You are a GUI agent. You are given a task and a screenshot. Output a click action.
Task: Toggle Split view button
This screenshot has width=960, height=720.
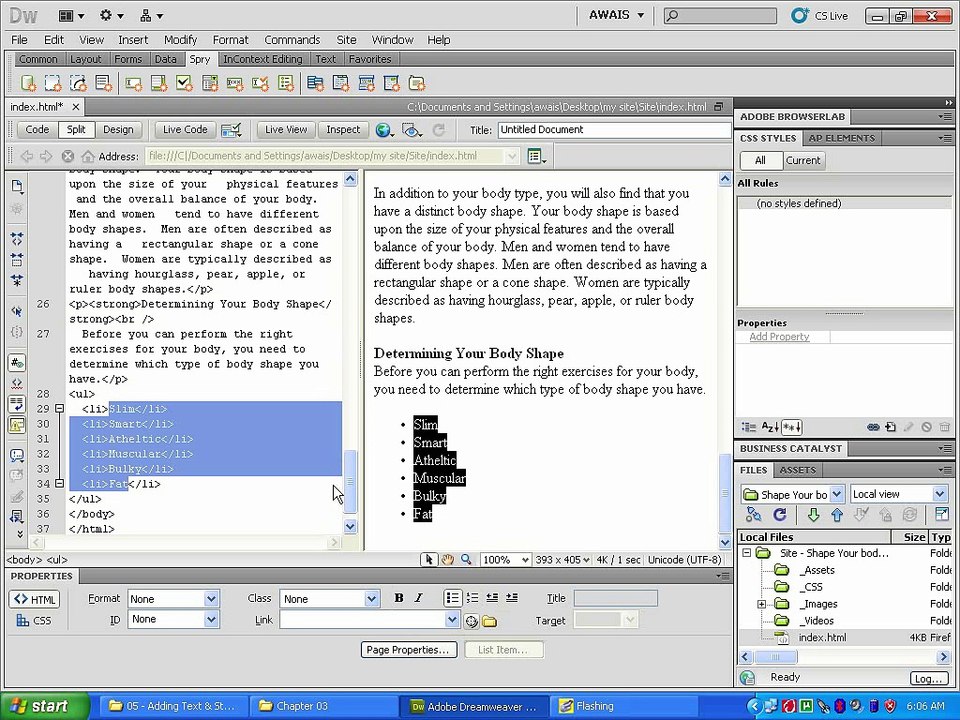point(77,130)
